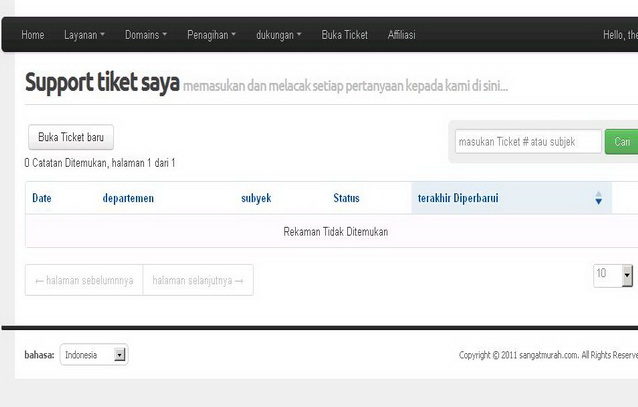Sort by the subyek column header
This screenshot has height=407, width=638.
pos(256,198)
